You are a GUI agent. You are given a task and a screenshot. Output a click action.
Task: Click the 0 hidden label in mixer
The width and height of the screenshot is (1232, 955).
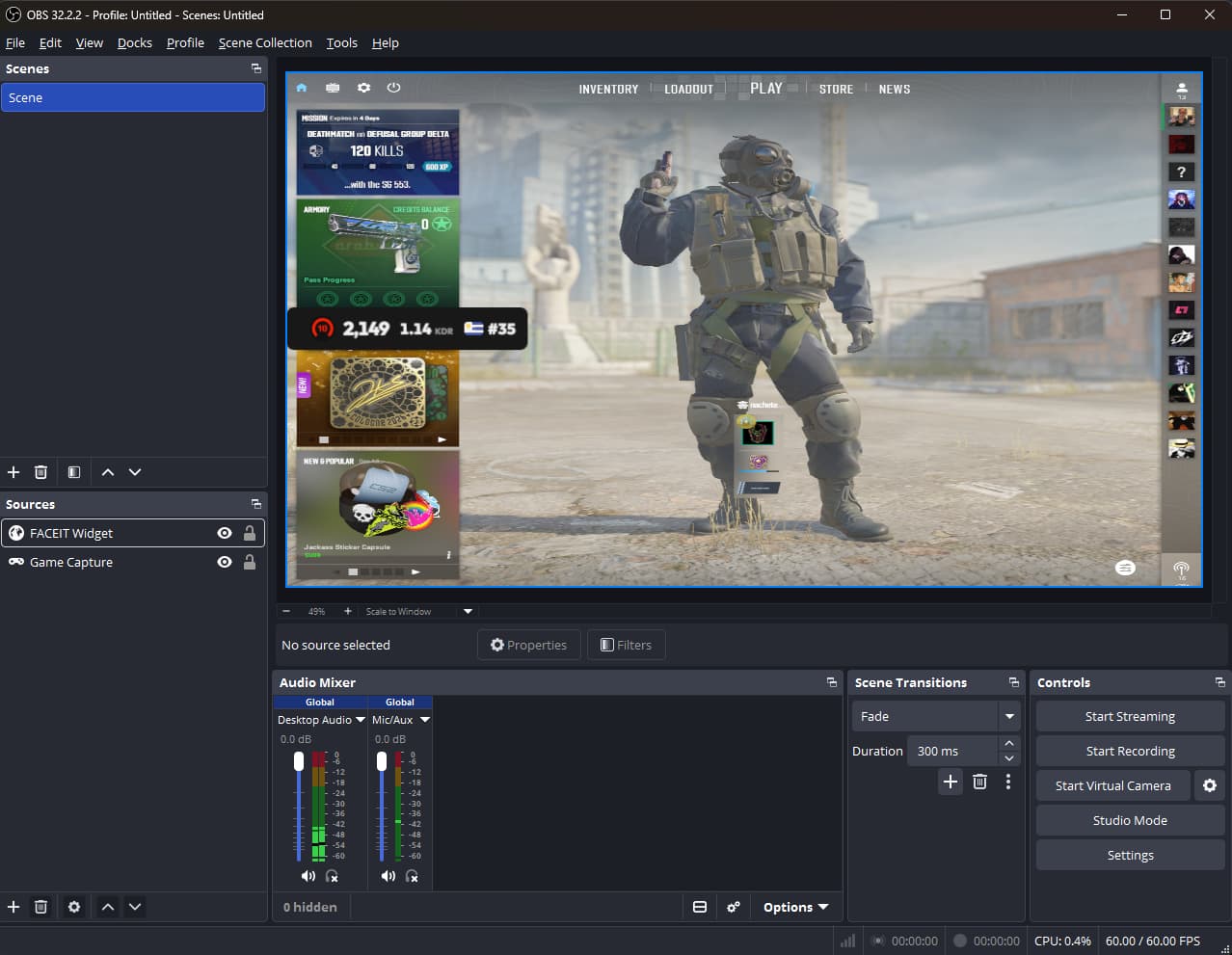(x=310, y=907)
